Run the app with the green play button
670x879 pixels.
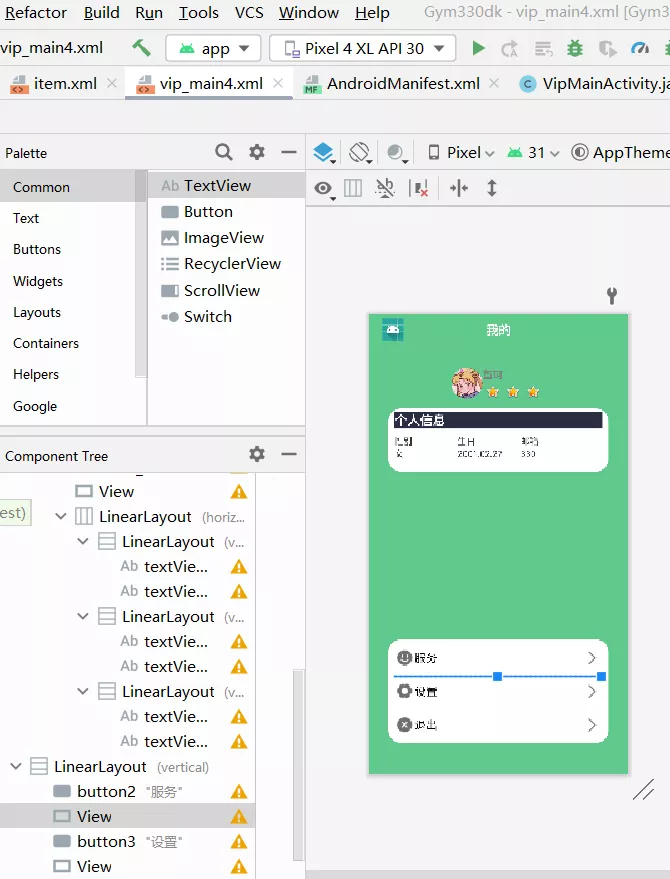coord(478,49)
